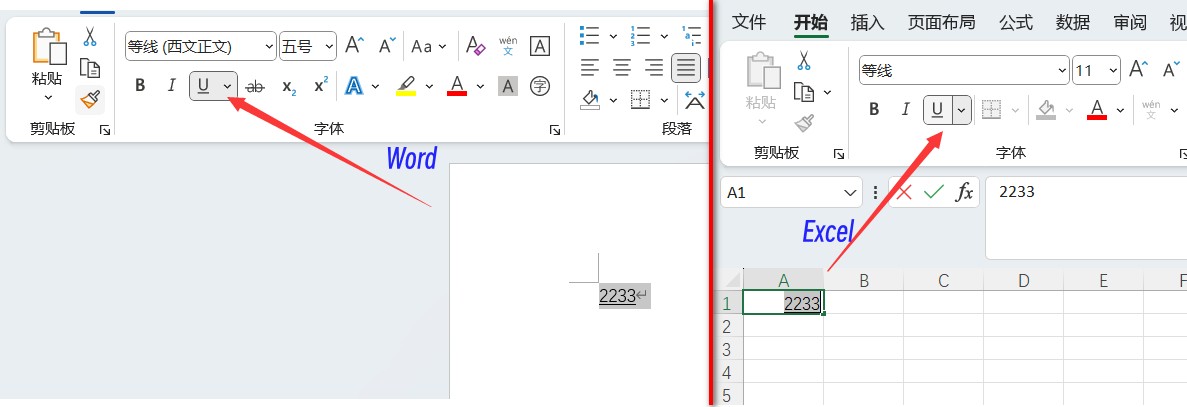
Task: Click the Word 粘贴 paste clipboard icon
Action: point(48,47)
